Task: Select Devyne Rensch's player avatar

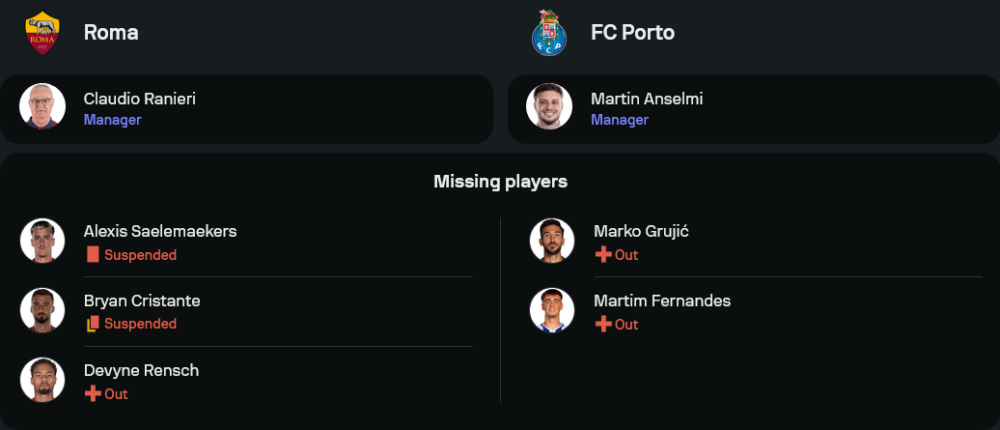Action: (42, 380)
